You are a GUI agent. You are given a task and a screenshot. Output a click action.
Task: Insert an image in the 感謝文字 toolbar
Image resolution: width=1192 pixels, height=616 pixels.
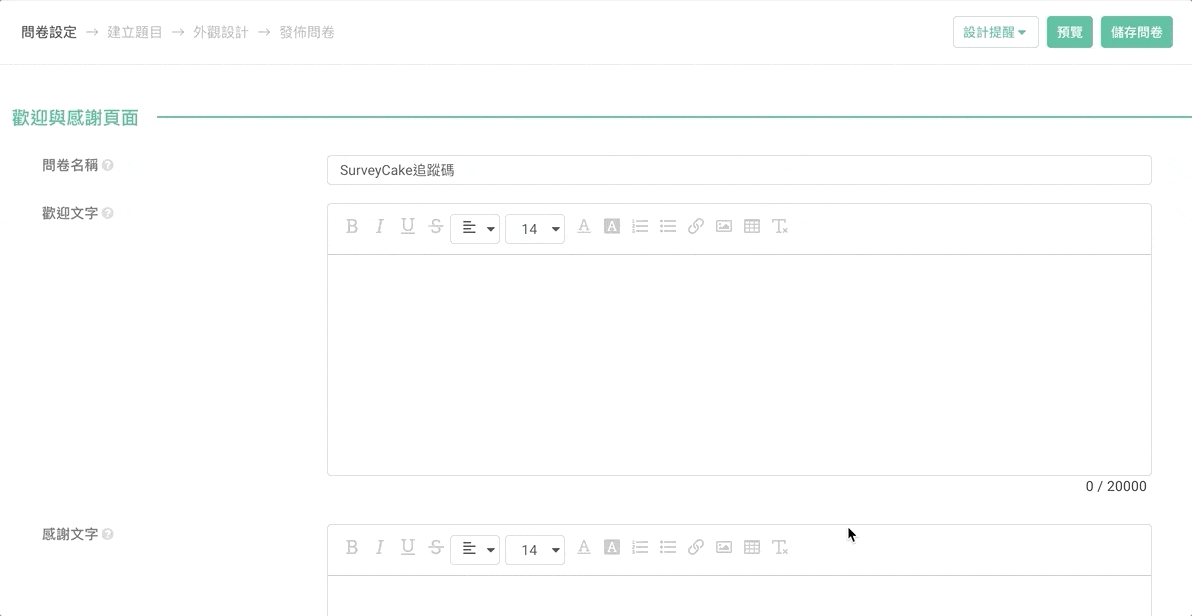[x=724, y=547]
